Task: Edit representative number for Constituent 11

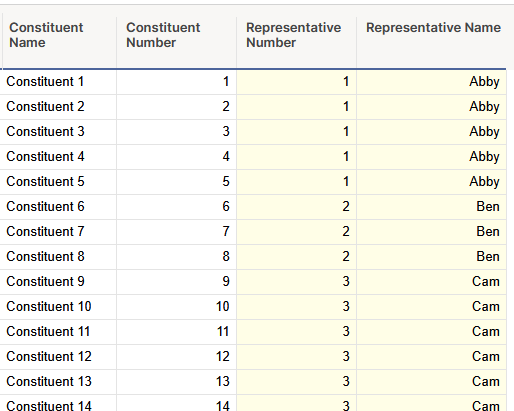Action: pos(297,332)
